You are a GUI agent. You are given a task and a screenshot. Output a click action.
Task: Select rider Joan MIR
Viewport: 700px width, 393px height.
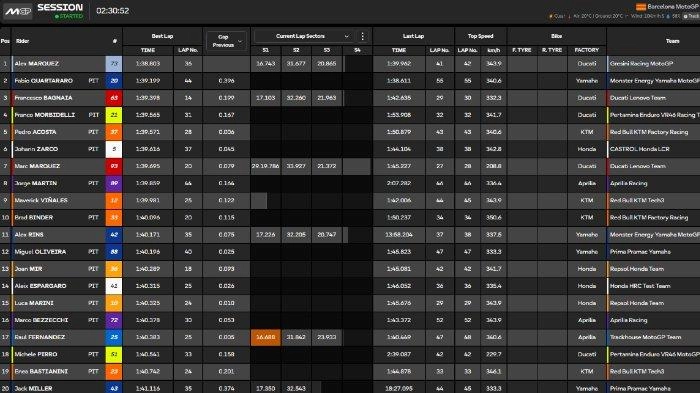pos(28,269)
